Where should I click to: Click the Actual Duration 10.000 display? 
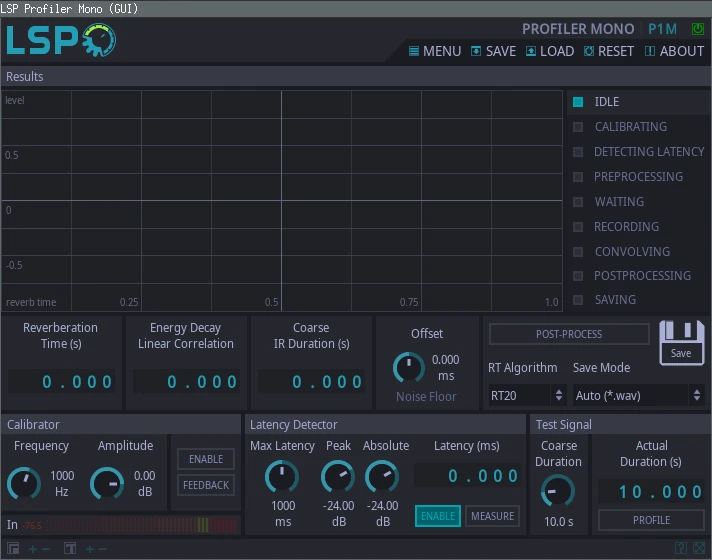pos(651,491)
